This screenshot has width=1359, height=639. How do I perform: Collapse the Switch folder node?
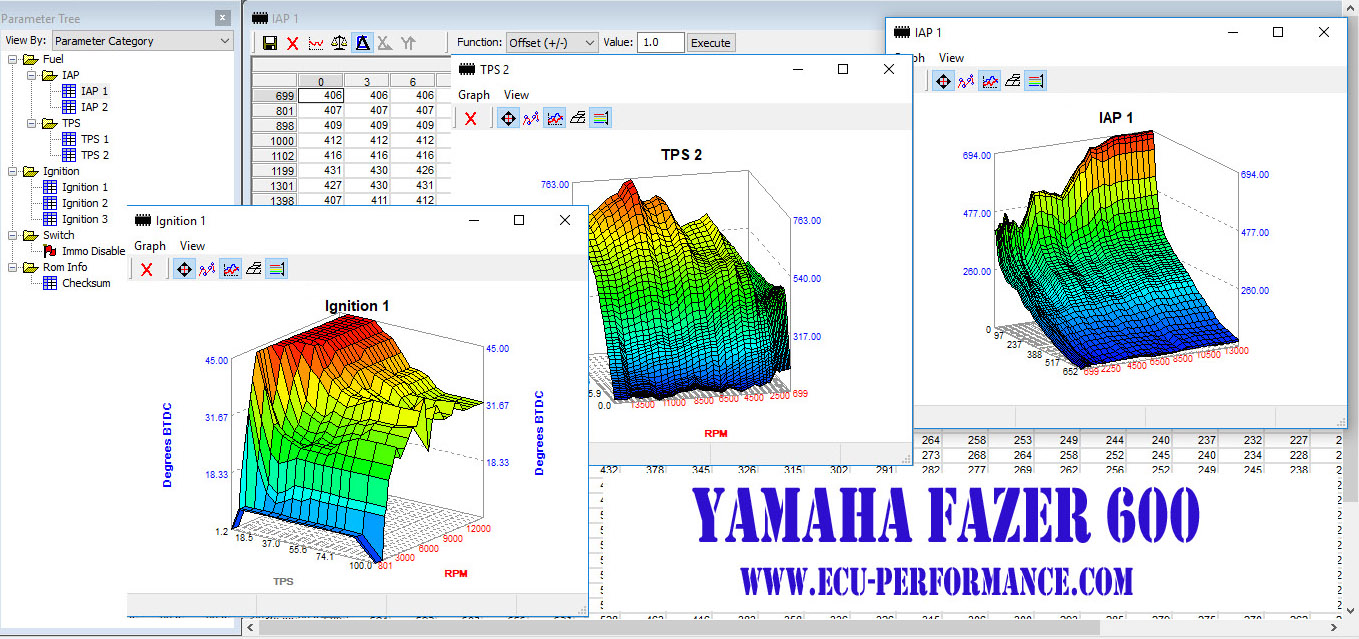[x=12, y=235]
